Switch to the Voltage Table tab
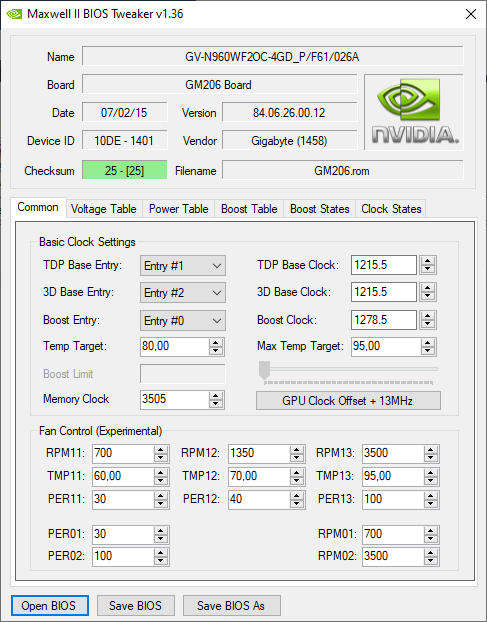This screenshot has width=487, height=622. pyautogui.click(x=104, y=209)
